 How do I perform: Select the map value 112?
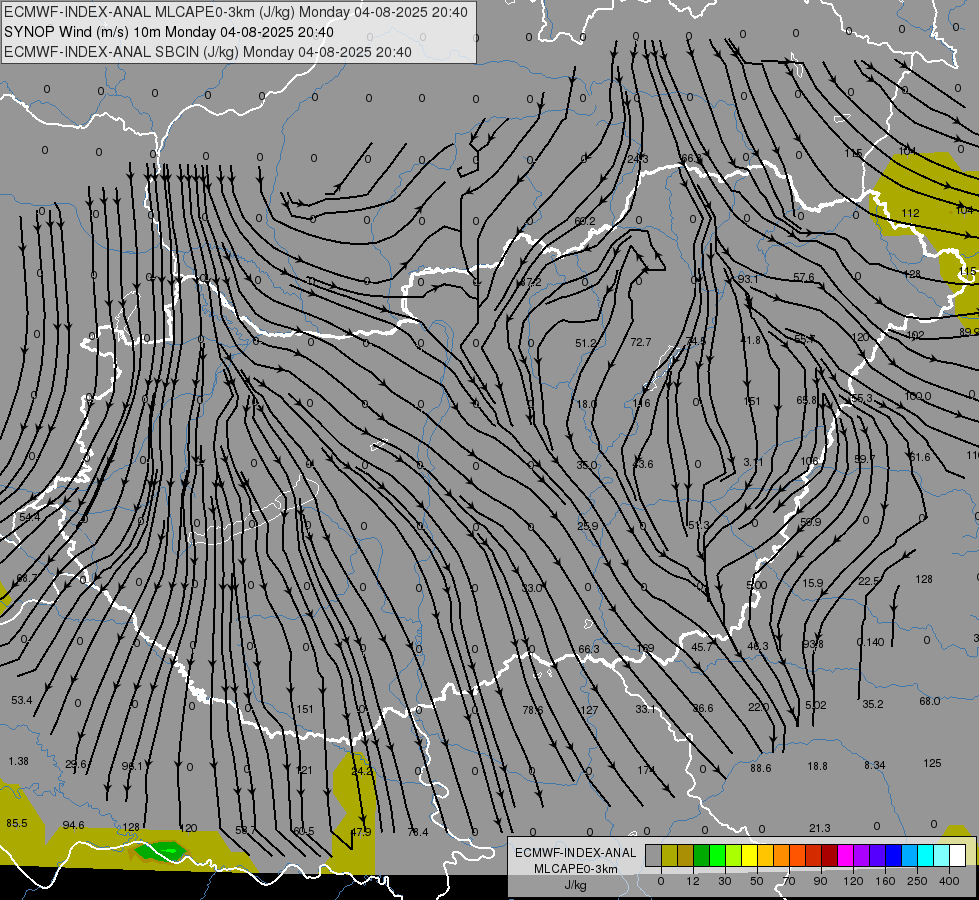910,213
